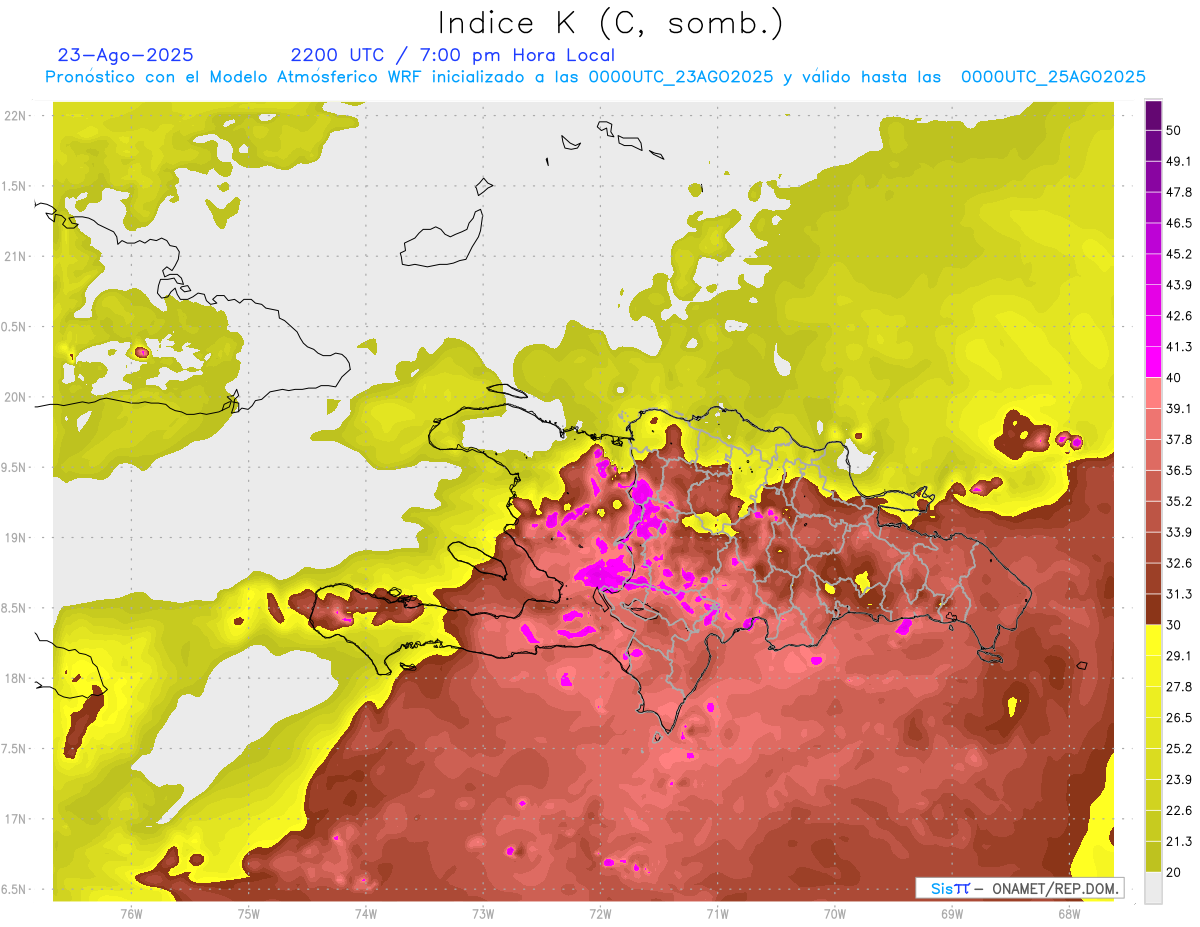Click the colorbar value "23.9"
1200x927 pixels.
coord(1179,779)
